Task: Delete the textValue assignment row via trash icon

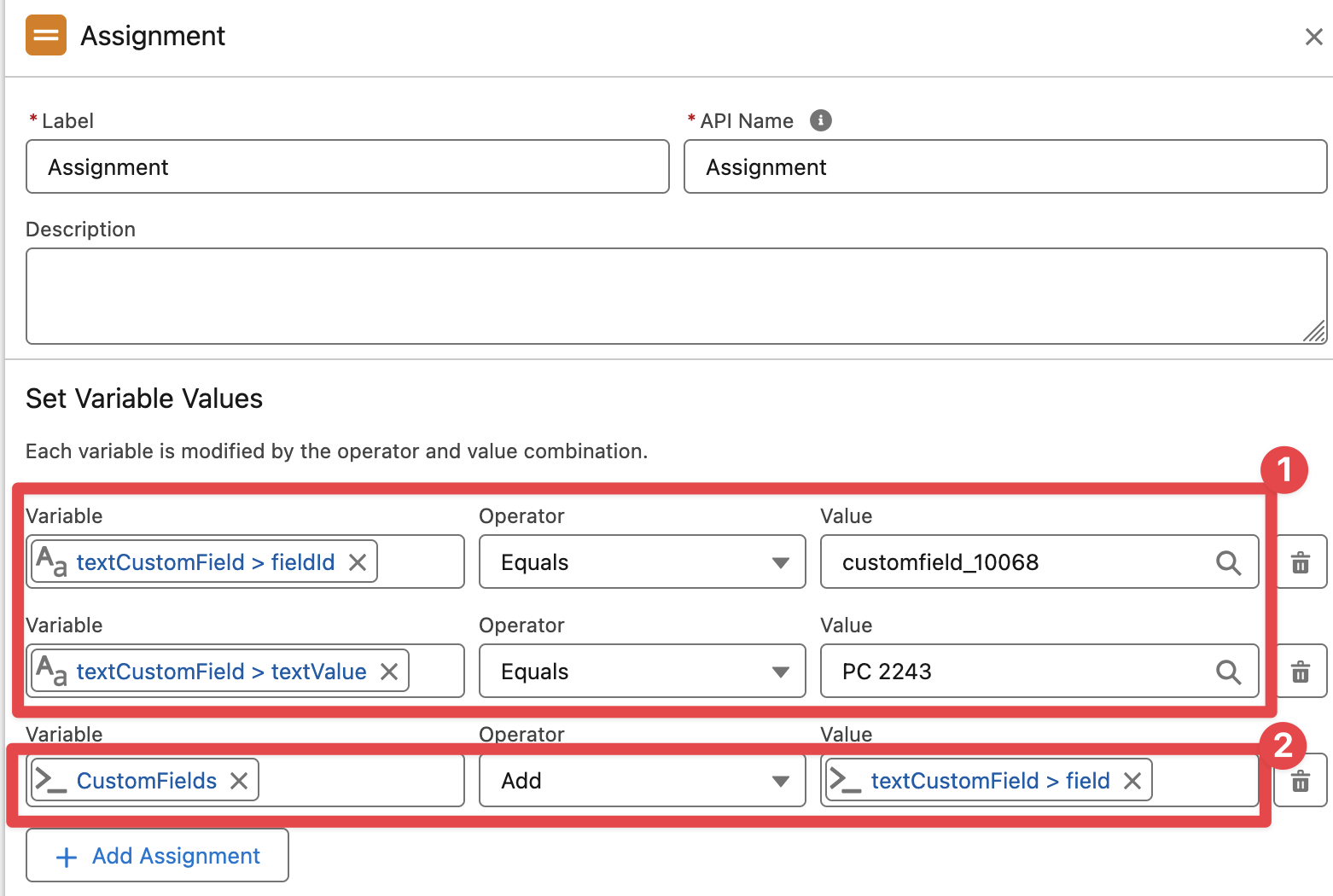Action: pyautogui.click(x=1300, y=672)
